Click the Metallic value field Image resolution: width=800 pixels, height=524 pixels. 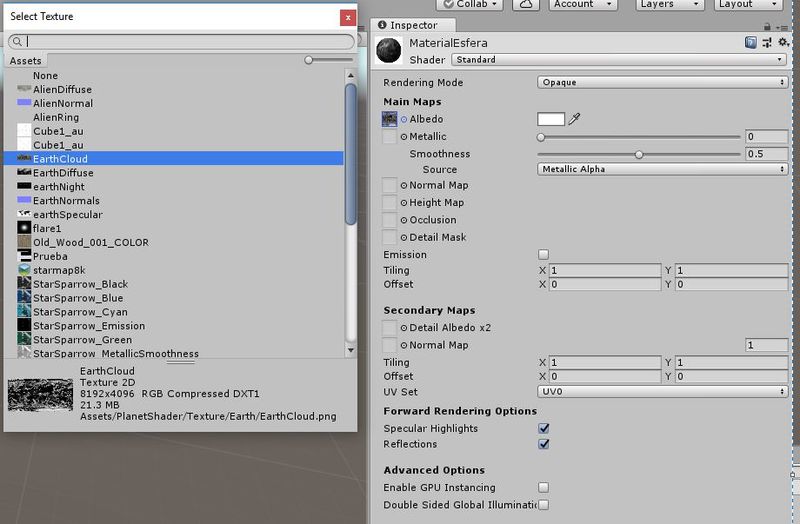[x=766, y=136]
